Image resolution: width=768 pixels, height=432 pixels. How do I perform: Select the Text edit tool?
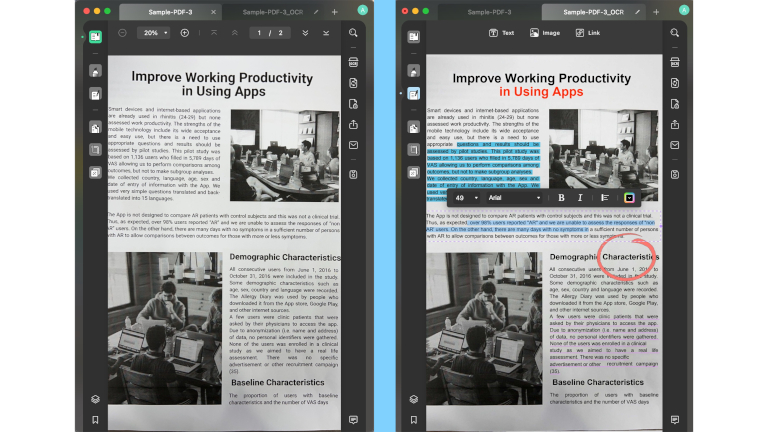pyautogui.click(x=501, y=33)
